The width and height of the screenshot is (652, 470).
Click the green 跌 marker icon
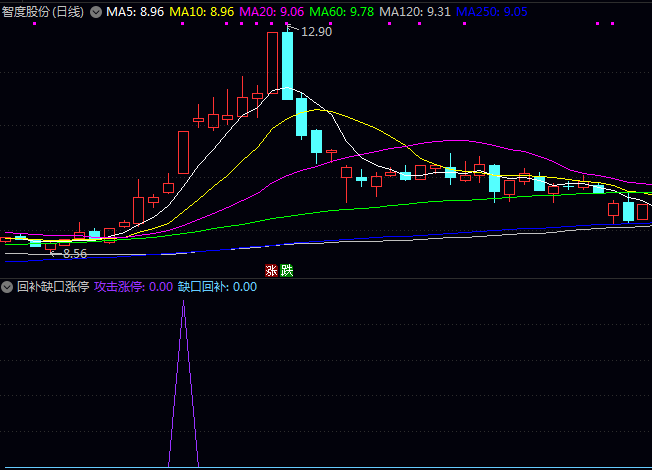point(287,270)
